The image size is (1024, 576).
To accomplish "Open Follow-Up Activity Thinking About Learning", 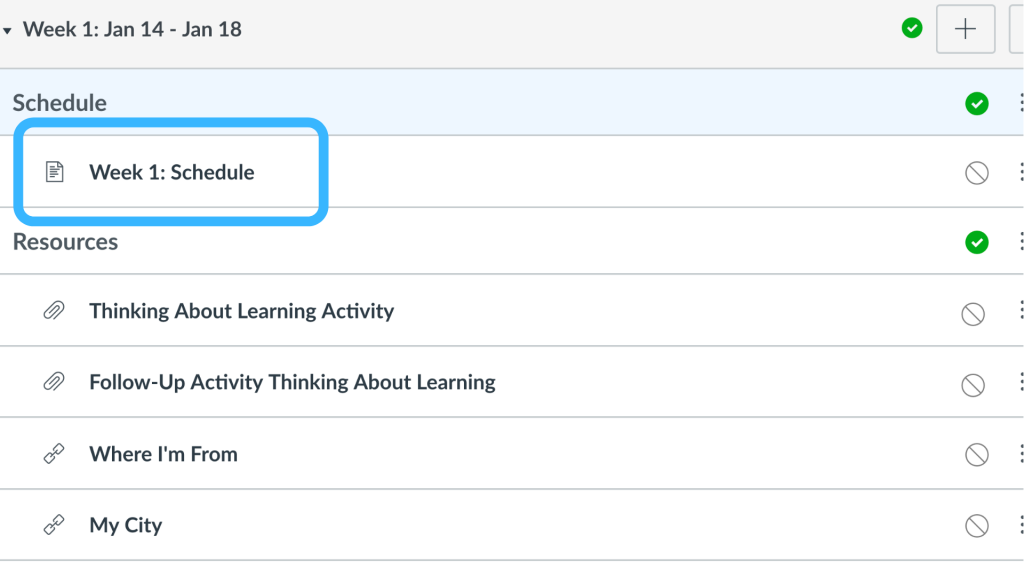I will click(x=293, y=382).
